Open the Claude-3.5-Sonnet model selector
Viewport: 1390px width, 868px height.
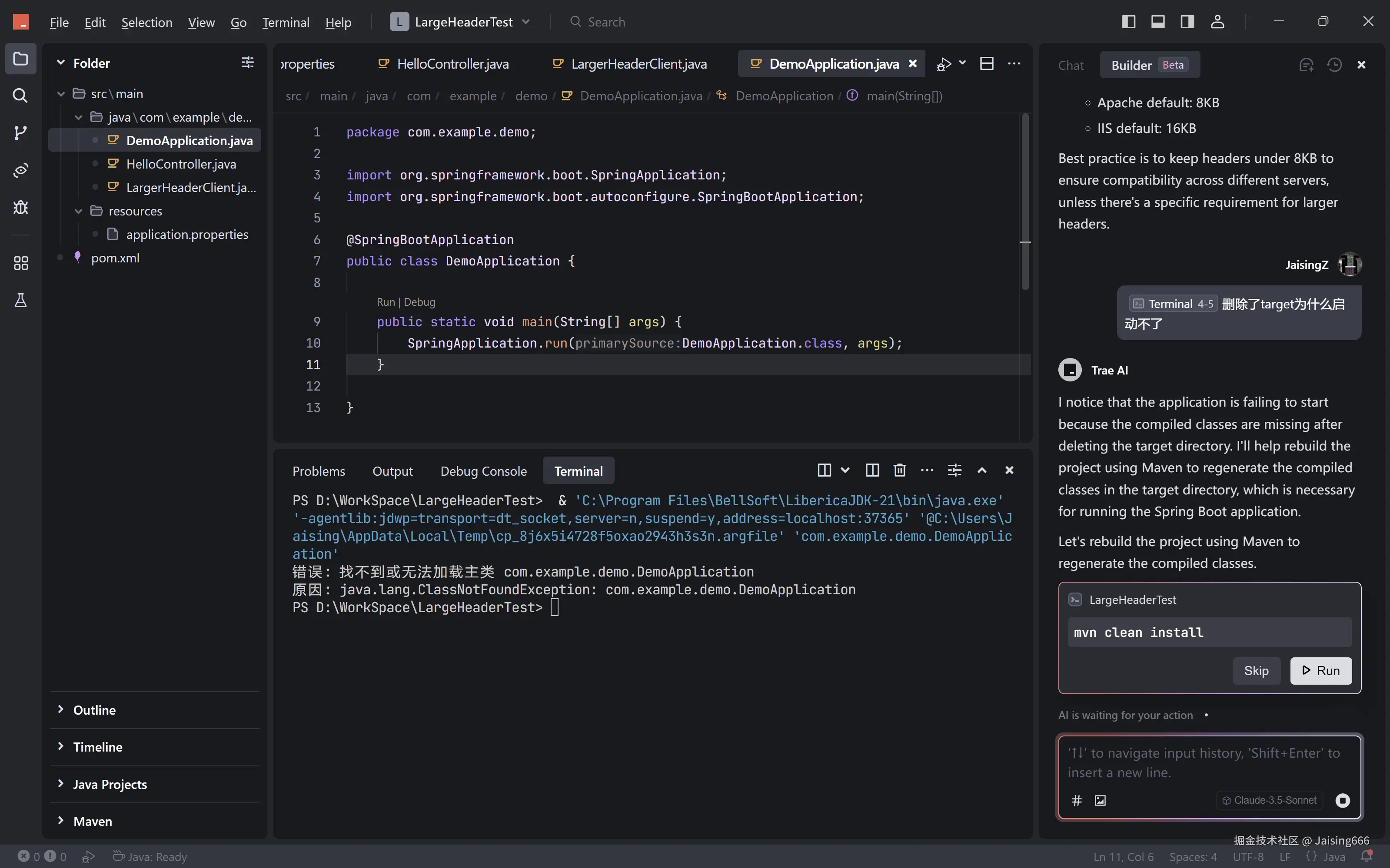[x=1269, y=800]
